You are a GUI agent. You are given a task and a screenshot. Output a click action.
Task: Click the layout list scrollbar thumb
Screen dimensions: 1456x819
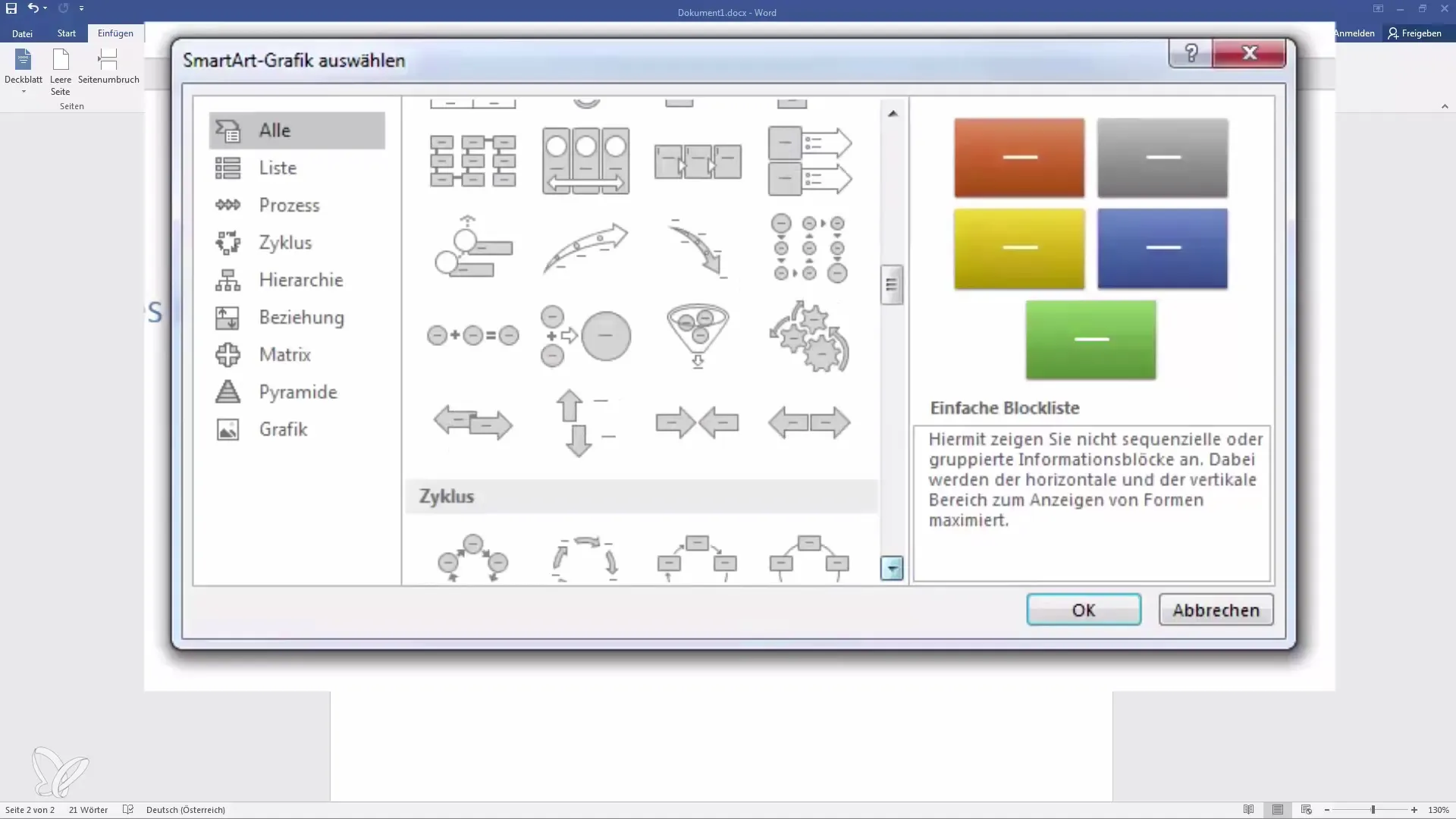tap(892, 285)
